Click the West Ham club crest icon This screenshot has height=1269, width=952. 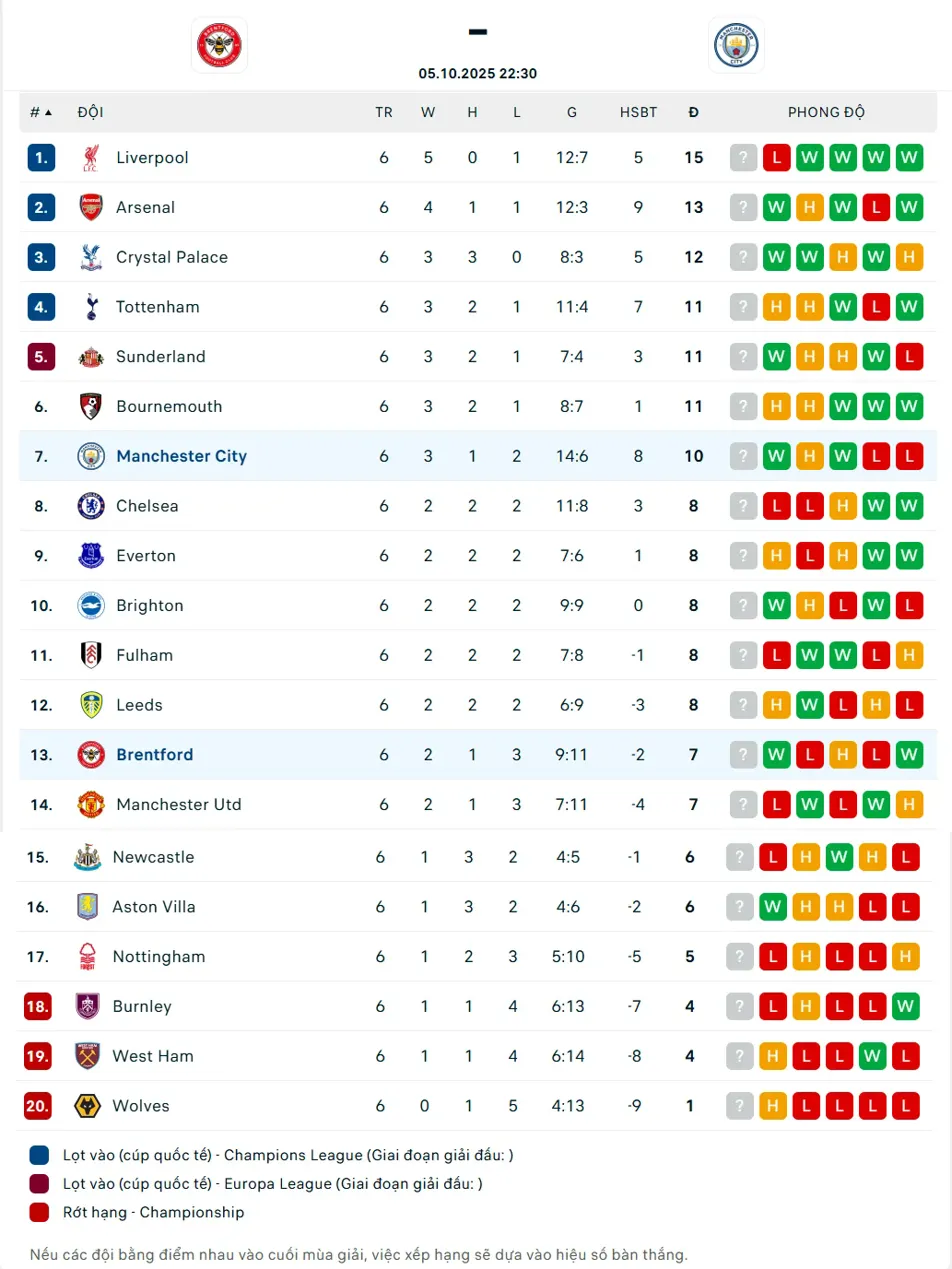coord(87,1056)
